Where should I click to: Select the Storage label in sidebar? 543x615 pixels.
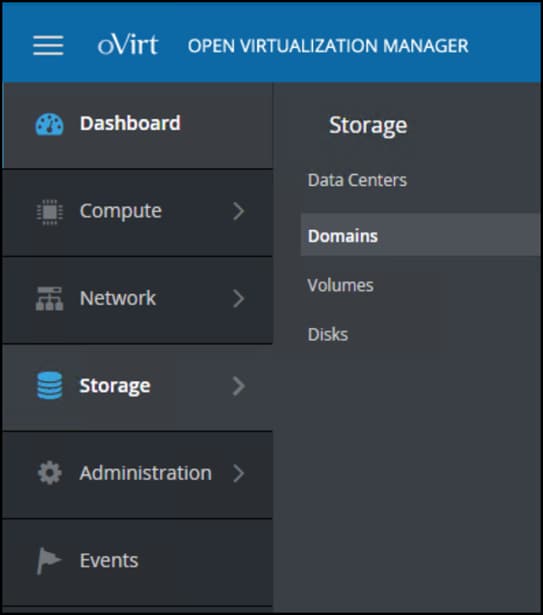tap(115, 386)
